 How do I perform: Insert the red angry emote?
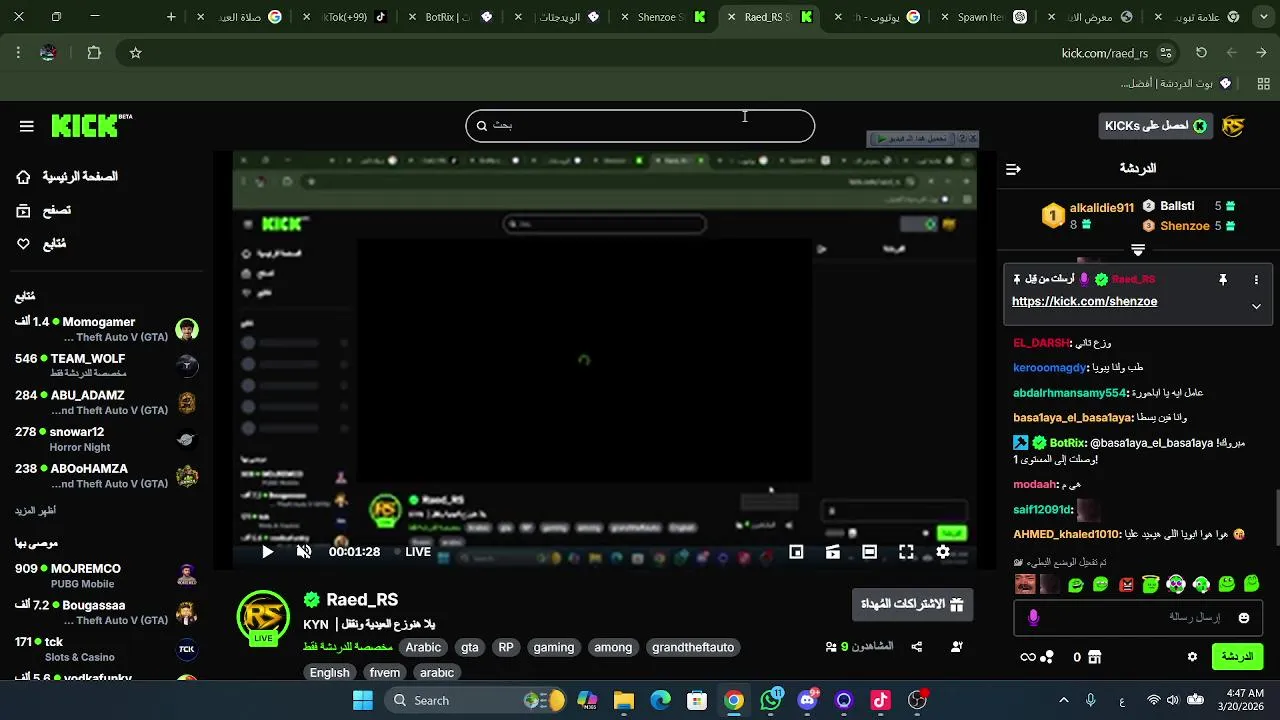pos(1126,584)
